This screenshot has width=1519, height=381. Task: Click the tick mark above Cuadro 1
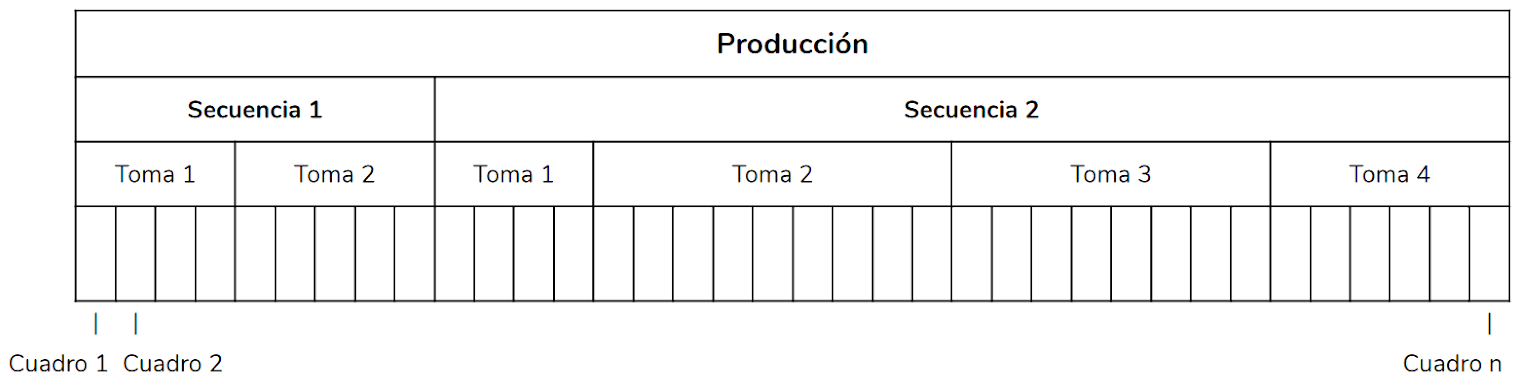click(95, 323)
